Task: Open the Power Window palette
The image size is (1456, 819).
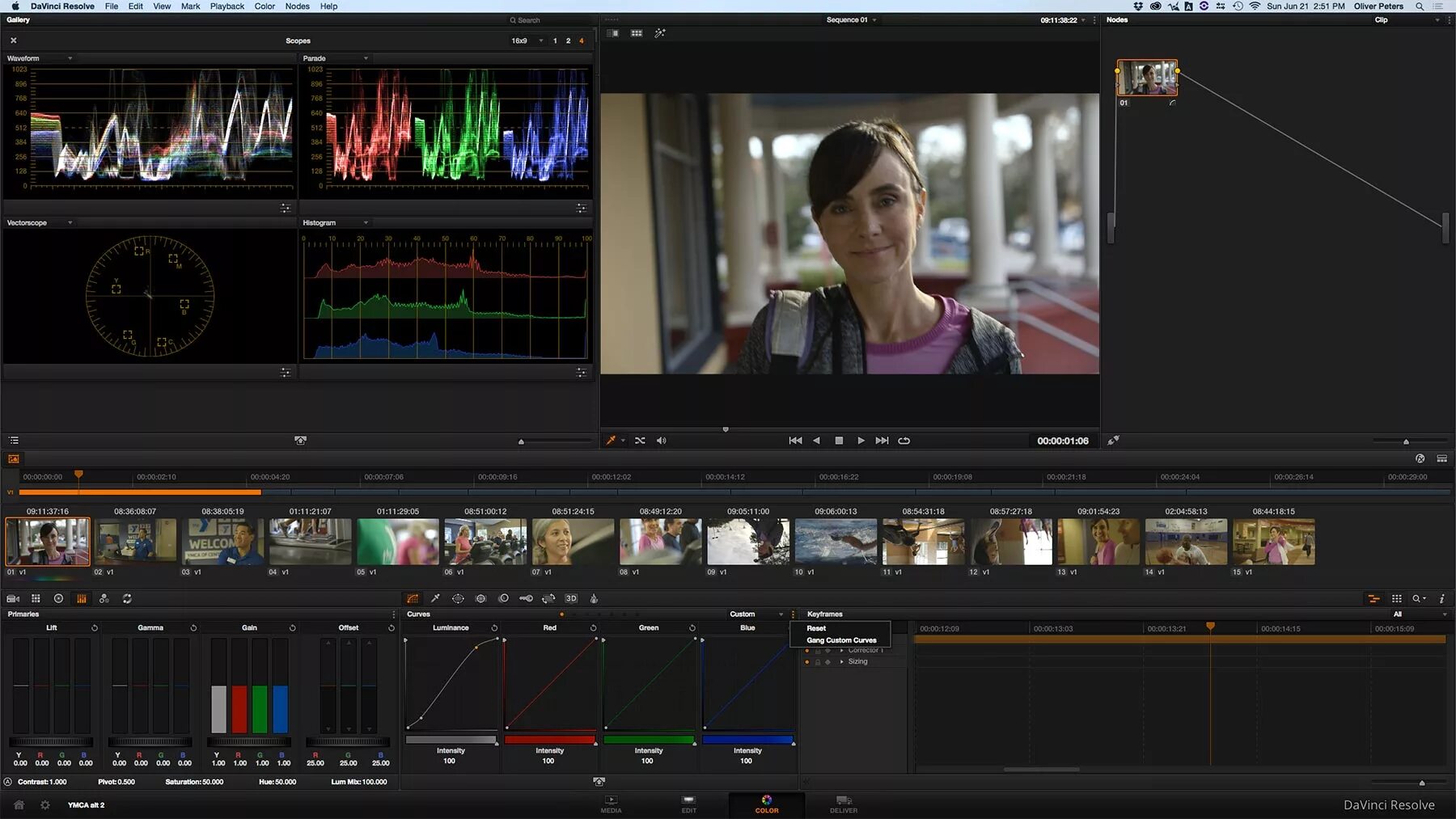Action: point(458,599)
